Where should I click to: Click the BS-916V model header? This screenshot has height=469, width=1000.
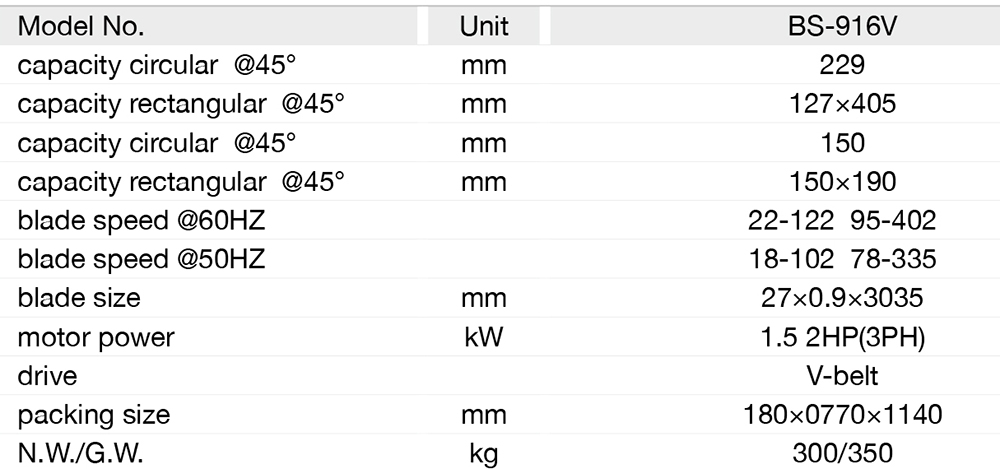pos(840,27)
